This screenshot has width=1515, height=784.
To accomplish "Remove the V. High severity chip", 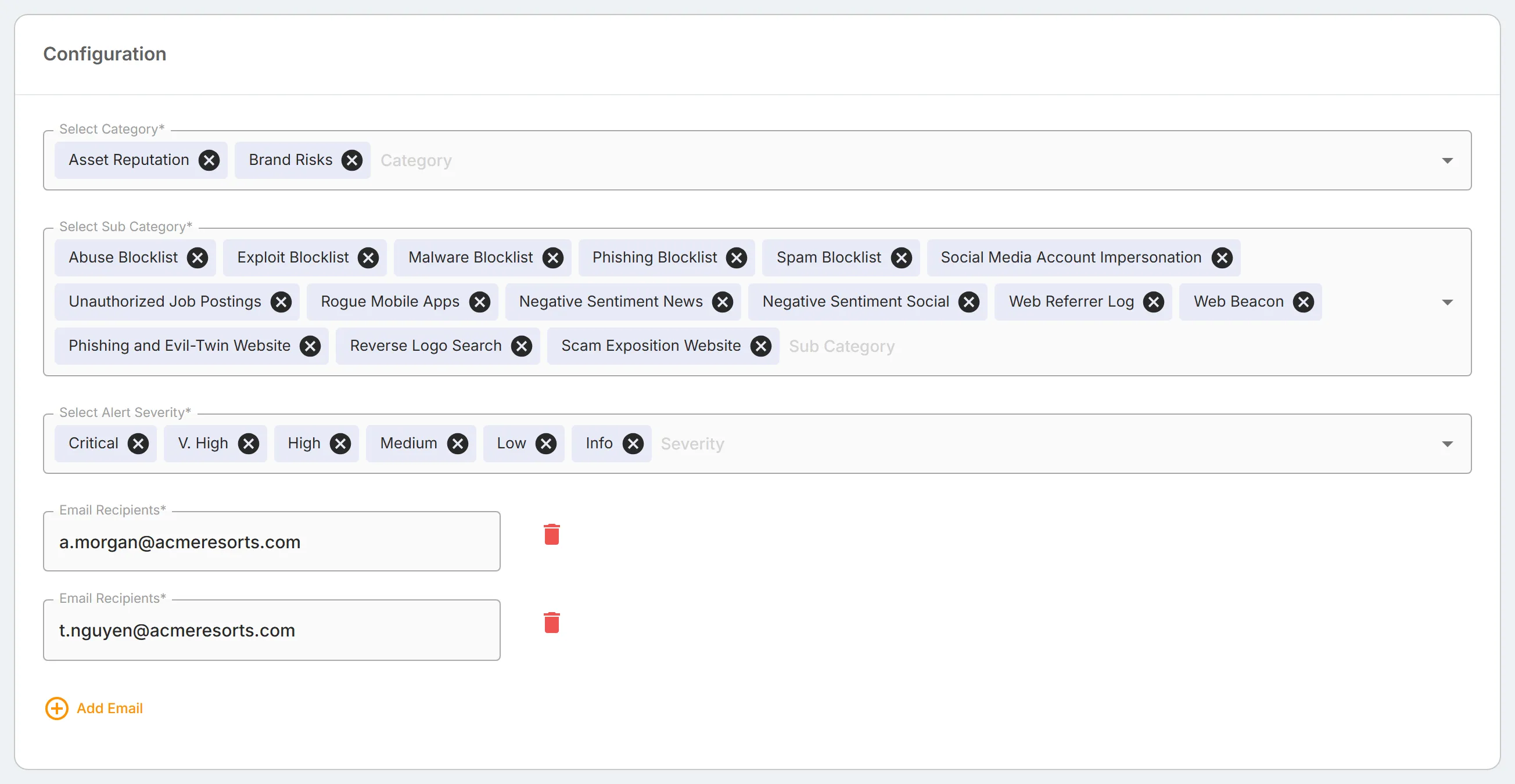I will coord(248,444).
